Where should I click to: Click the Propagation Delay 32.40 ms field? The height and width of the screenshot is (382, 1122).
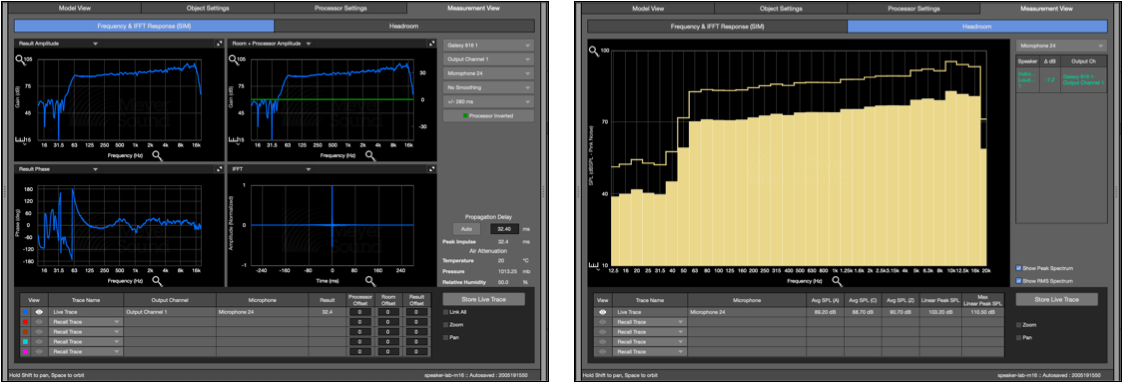(504, 229)
